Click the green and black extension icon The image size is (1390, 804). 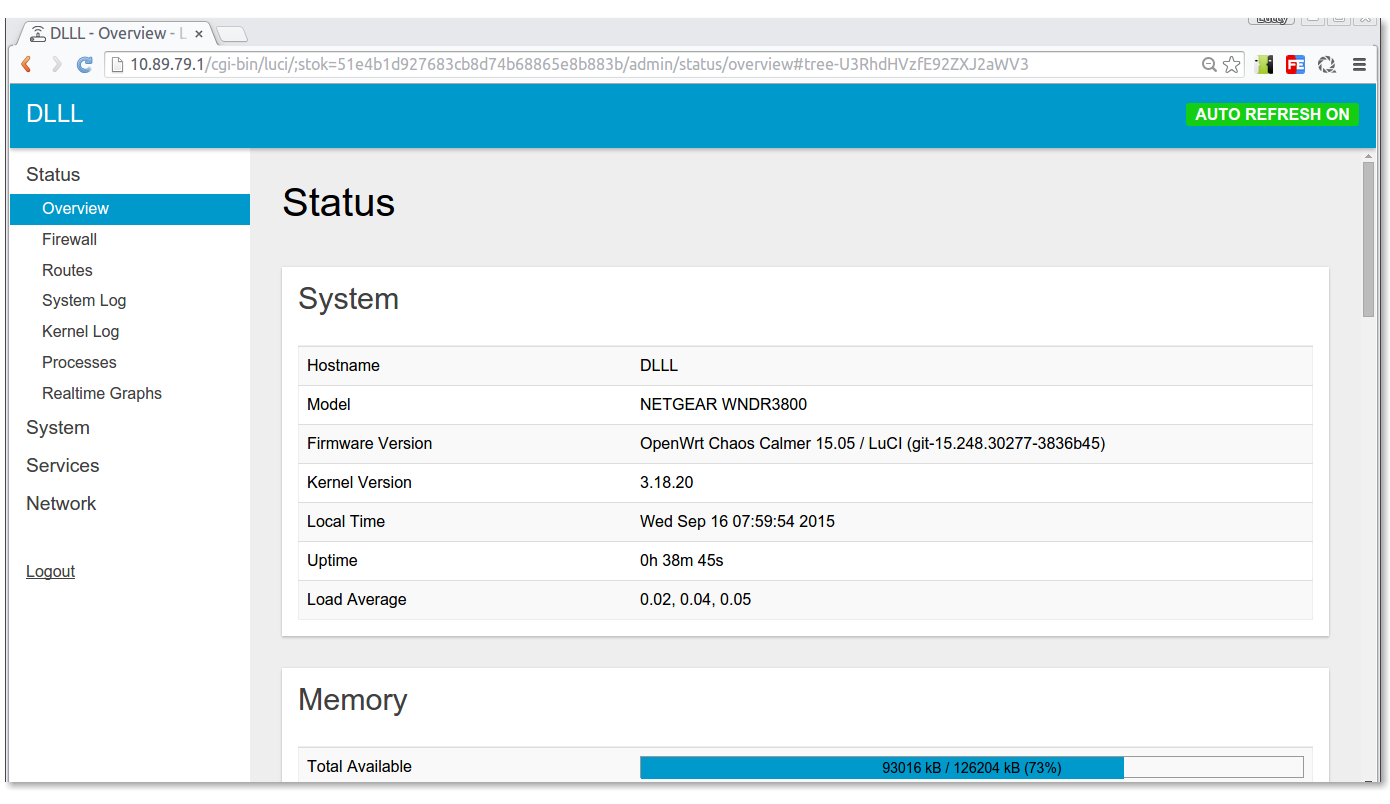[1265, 65]
